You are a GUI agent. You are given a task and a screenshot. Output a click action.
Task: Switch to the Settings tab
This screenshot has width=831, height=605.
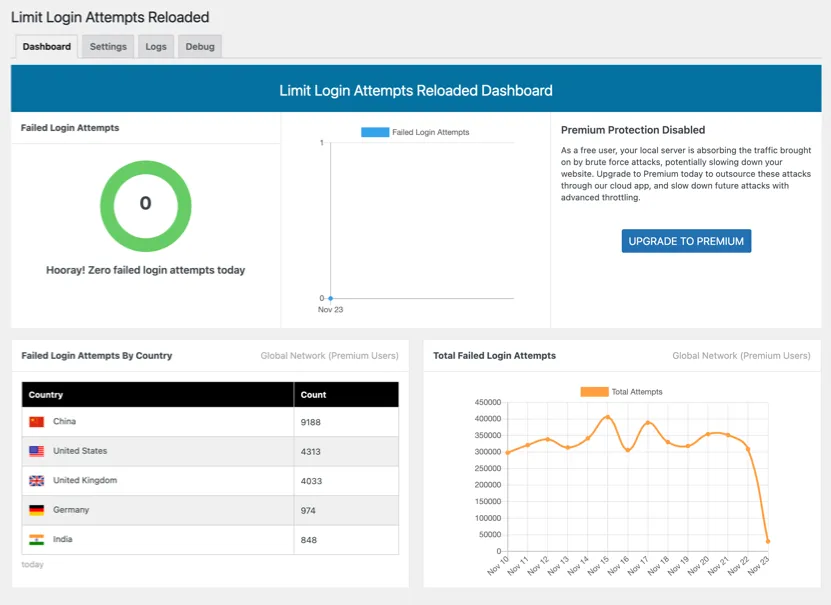[x=108, y=47]
